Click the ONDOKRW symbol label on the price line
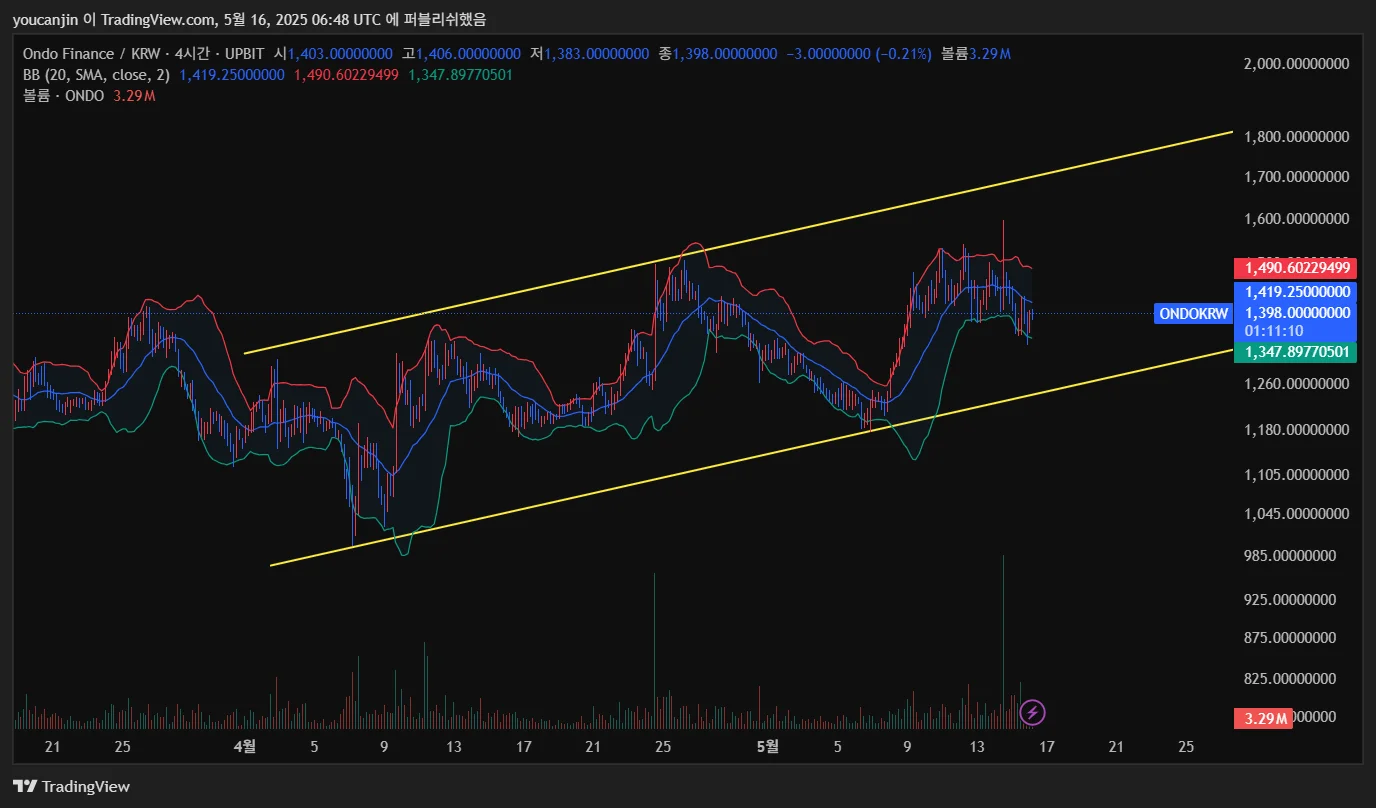 [x=1193, y=314]
